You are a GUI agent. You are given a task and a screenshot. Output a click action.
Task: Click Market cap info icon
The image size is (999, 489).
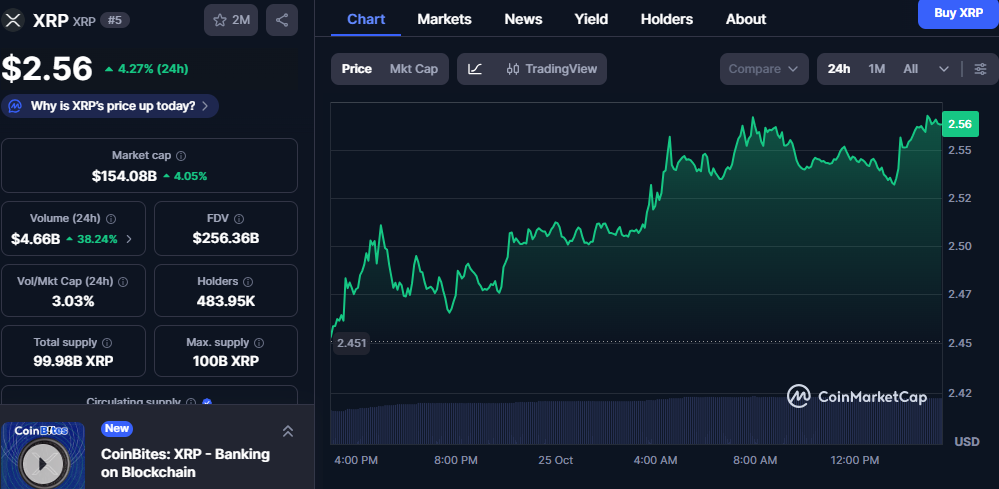pos(181,156)
